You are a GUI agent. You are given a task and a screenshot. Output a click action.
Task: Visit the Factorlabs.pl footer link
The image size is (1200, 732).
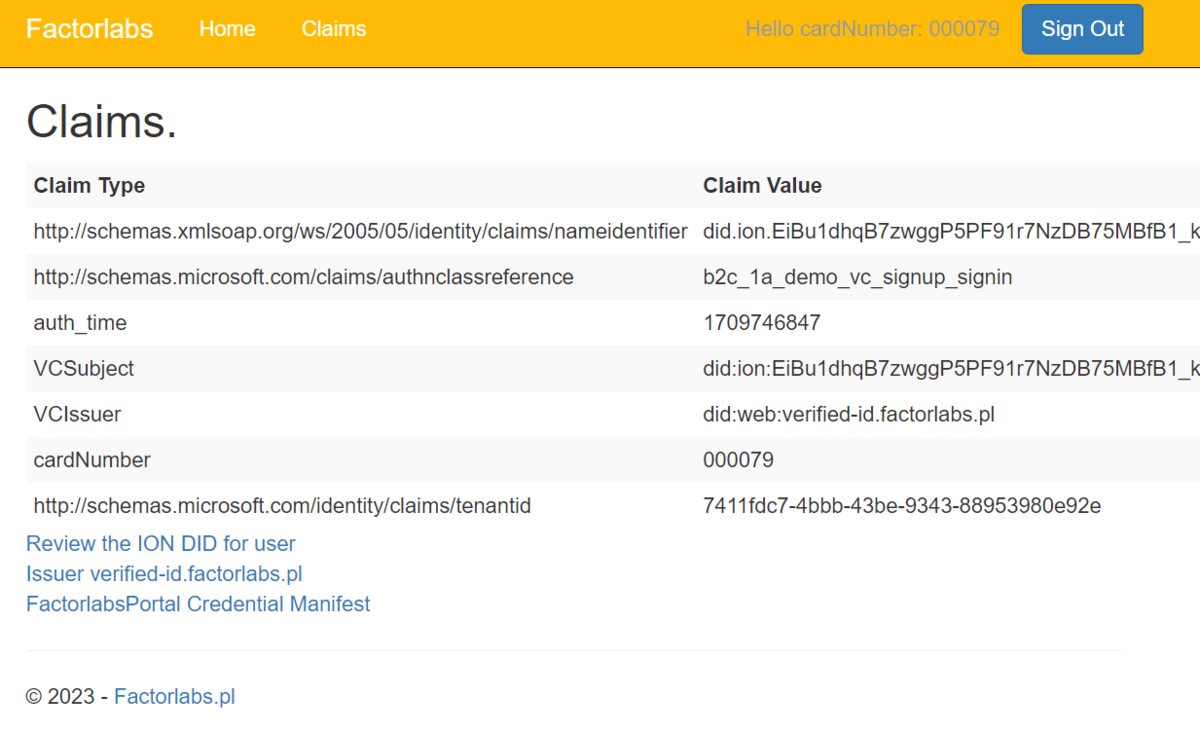click(x=174, y=696)
